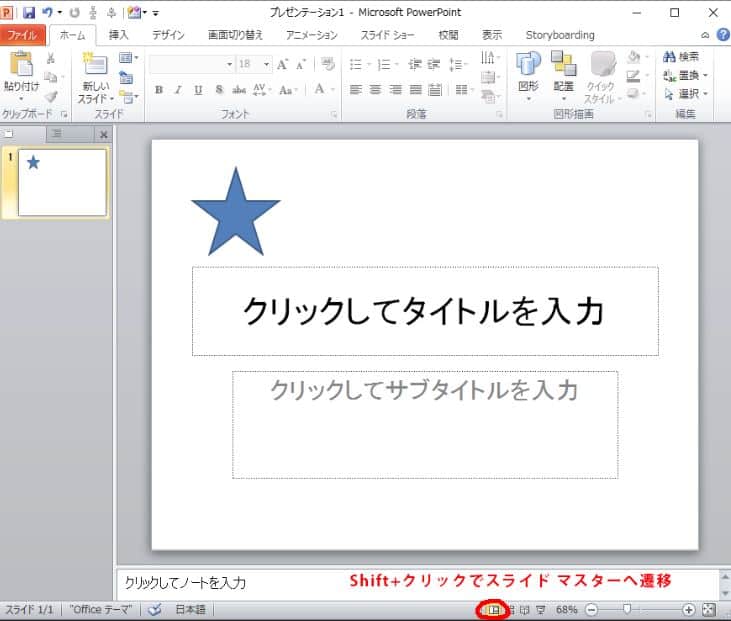This screenshot has height=621, width=731.
Task: Click the Normal view button circled in red
Action: [x=492, y=609]
